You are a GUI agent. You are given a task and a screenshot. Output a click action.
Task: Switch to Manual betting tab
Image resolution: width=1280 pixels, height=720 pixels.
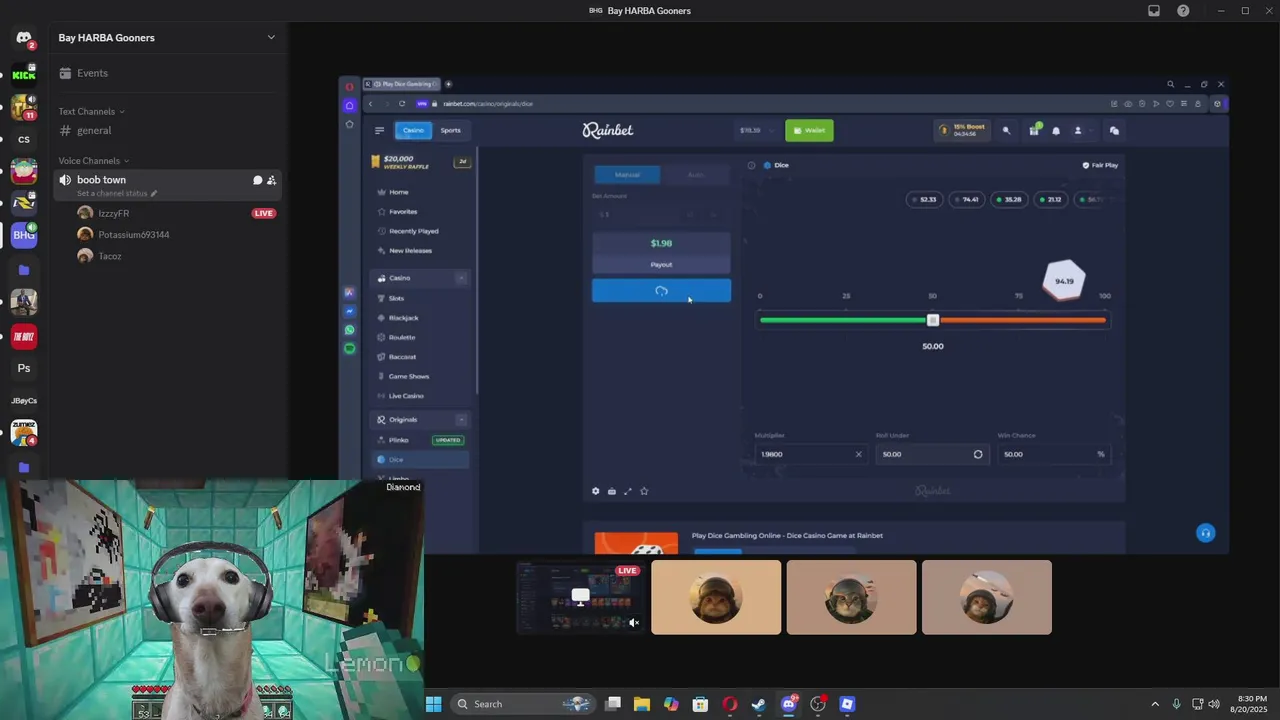pyautogui.click(x=627, y=175)
